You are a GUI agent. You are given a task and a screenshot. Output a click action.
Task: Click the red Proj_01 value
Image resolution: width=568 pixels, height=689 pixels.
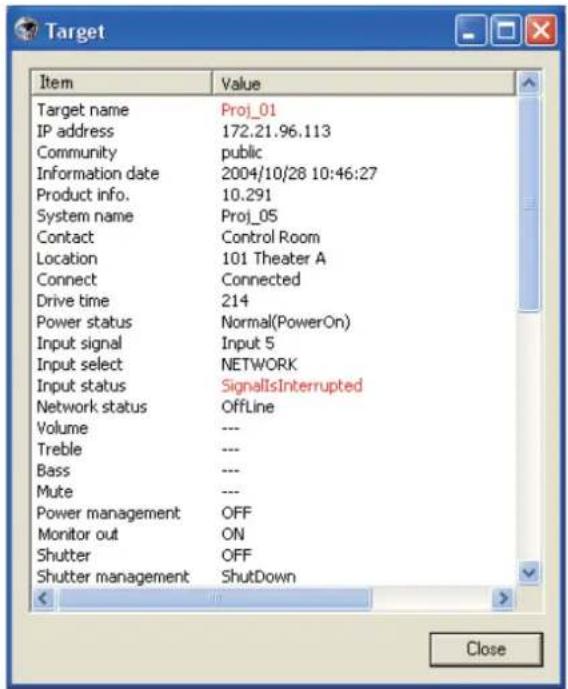[x=249, y=110]
